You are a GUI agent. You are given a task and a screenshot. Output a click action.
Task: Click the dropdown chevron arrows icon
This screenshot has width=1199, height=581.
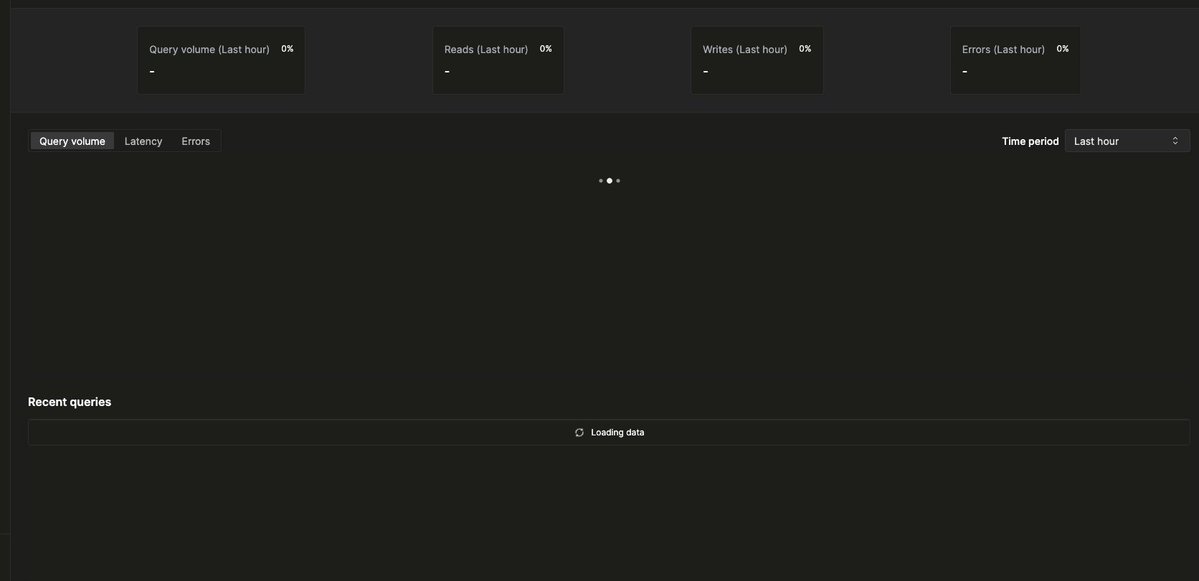point(1175,141)
